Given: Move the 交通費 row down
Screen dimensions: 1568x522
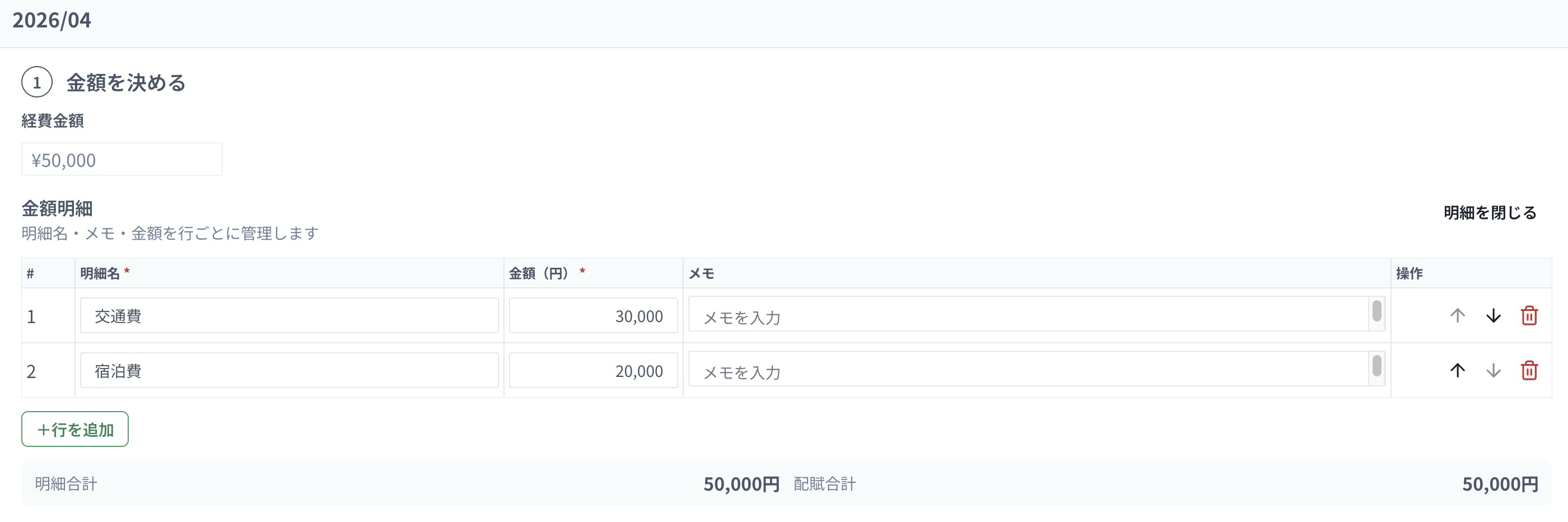Looking at the screenshot, I should pos(1493,315).
